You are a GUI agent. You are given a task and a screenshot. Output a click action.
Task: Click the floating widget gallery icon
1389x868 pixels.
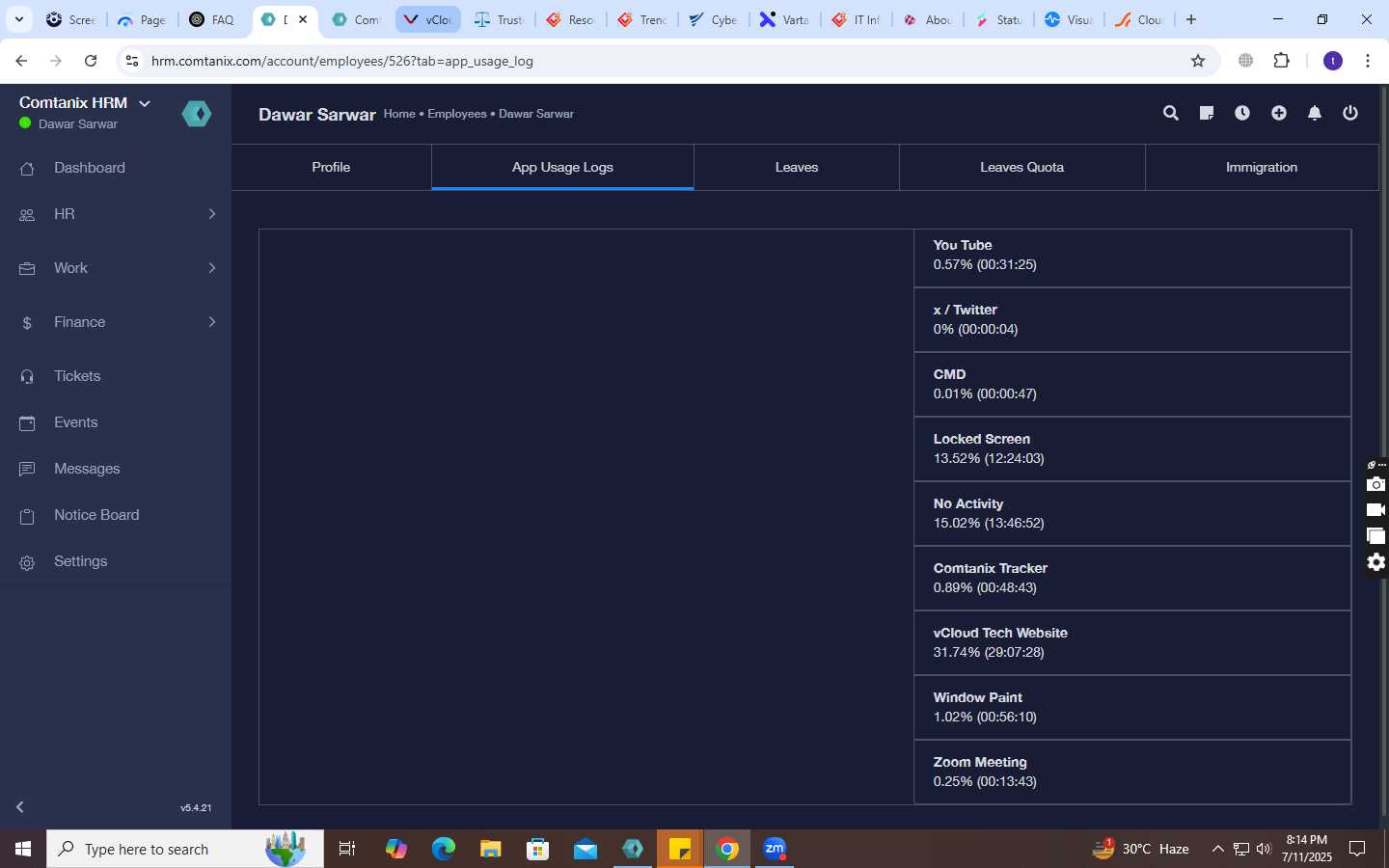pyautogui.click(x=1376, y=536)
